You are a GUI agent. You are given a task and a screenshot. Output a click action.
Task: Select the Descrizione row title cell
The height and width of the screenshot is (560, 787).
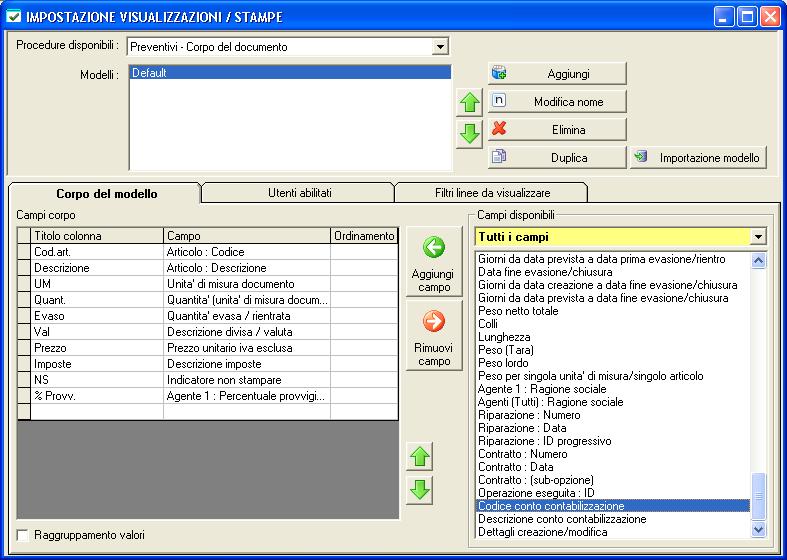point(97,268)
